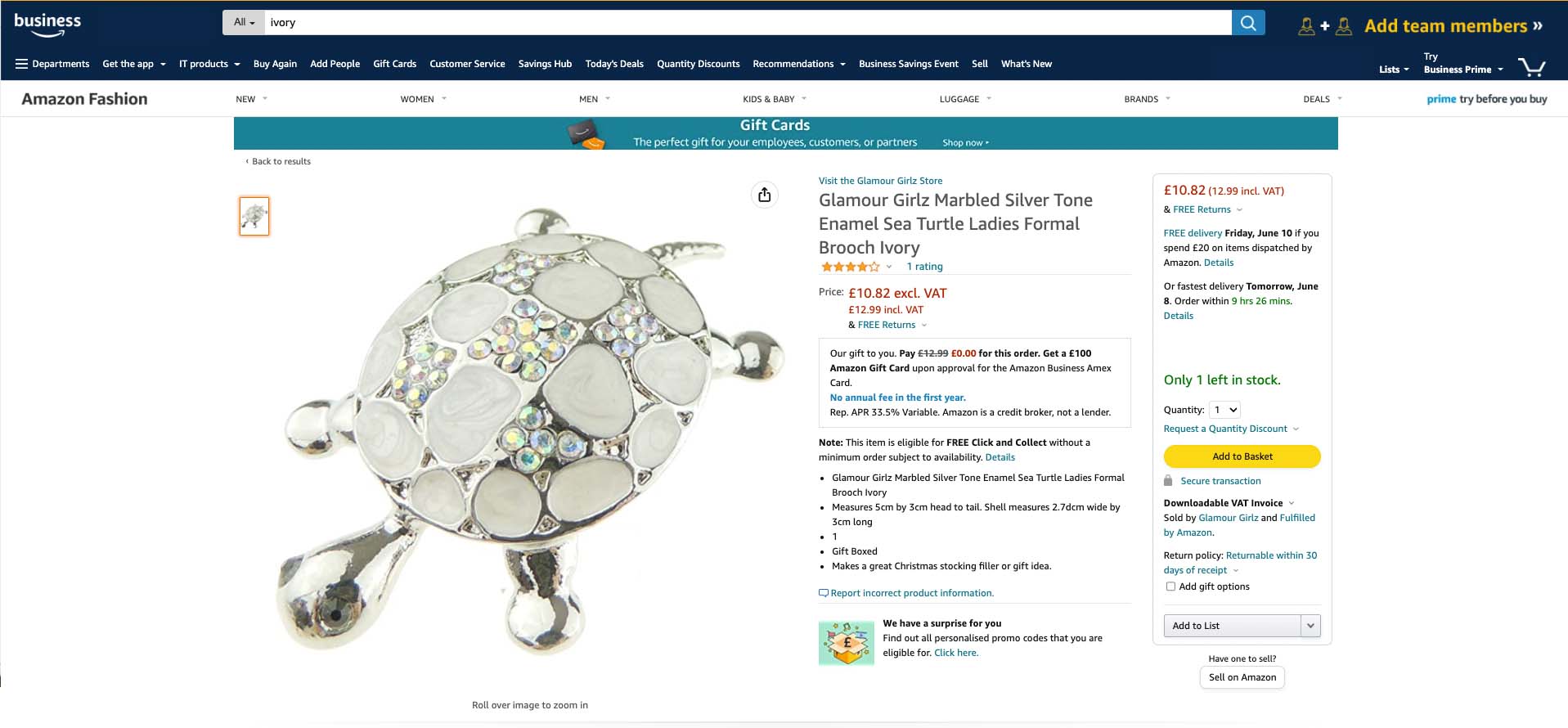Click the Add to Basket button
The width and height of the screenshot is (1568, 728).
[x=1242, y=456]
